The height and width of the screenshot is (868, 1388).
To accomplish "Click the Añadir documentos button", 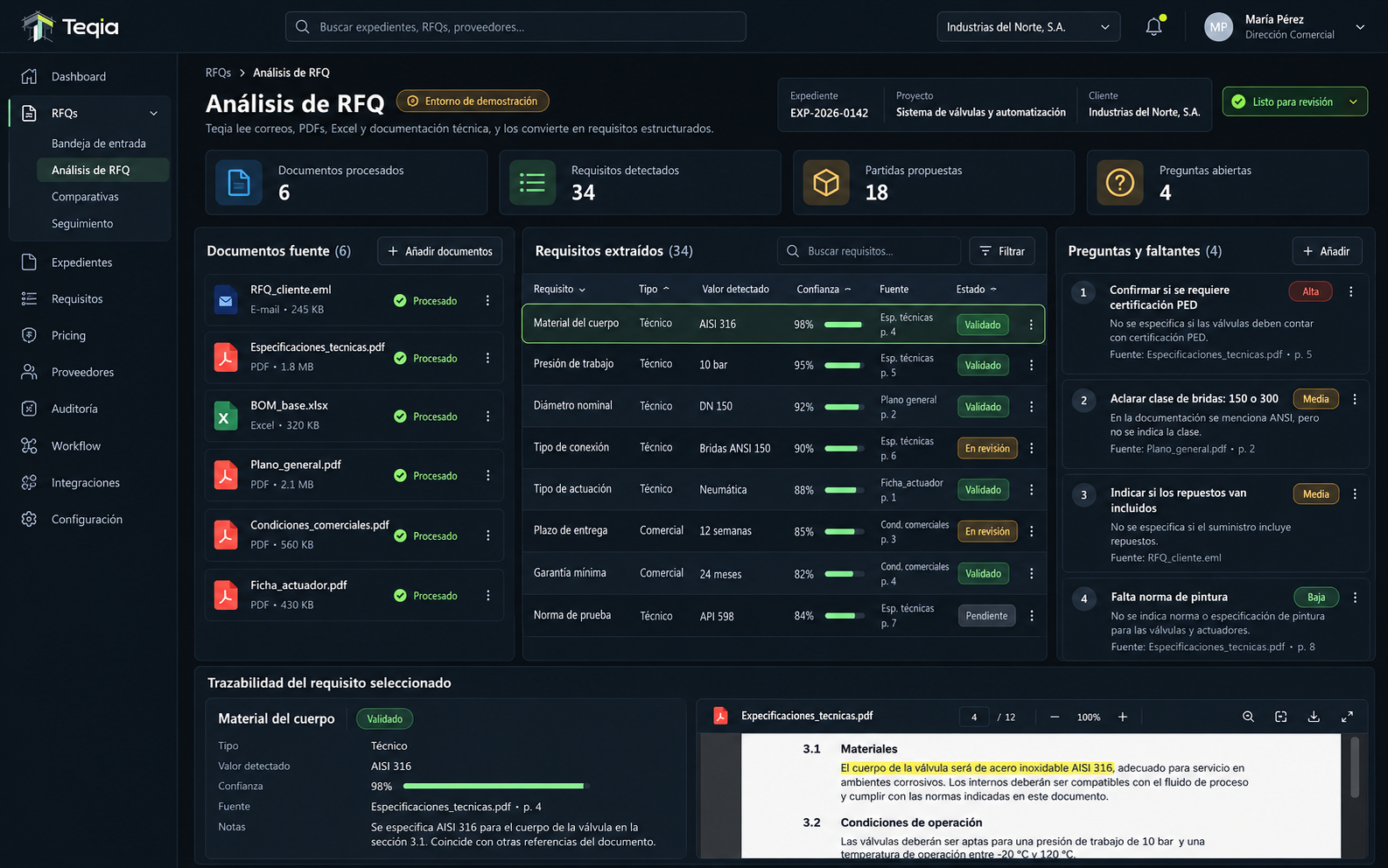I will [439, 251].
